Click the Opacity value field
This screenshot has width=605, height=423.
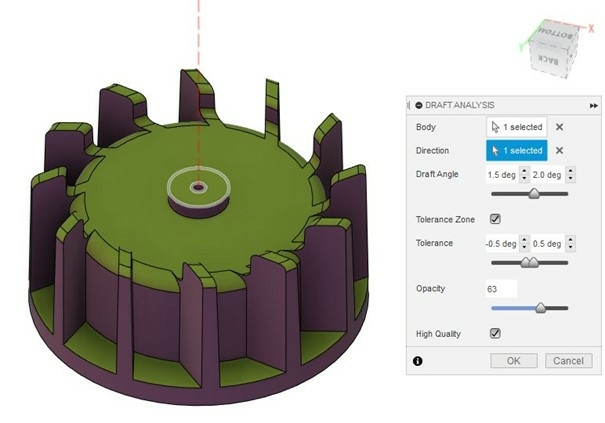500,289
